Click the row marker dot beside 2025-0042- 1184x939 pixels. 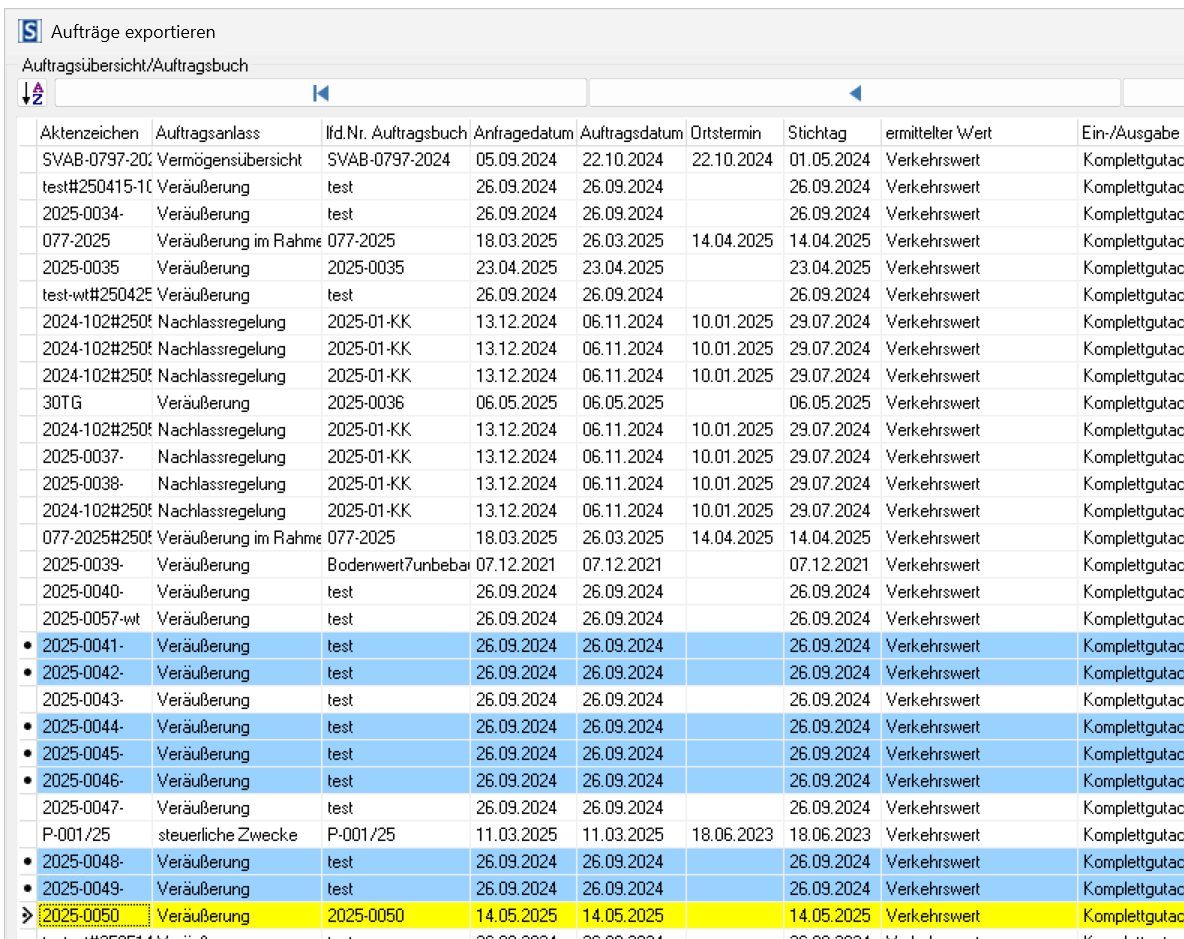[28, 673]
